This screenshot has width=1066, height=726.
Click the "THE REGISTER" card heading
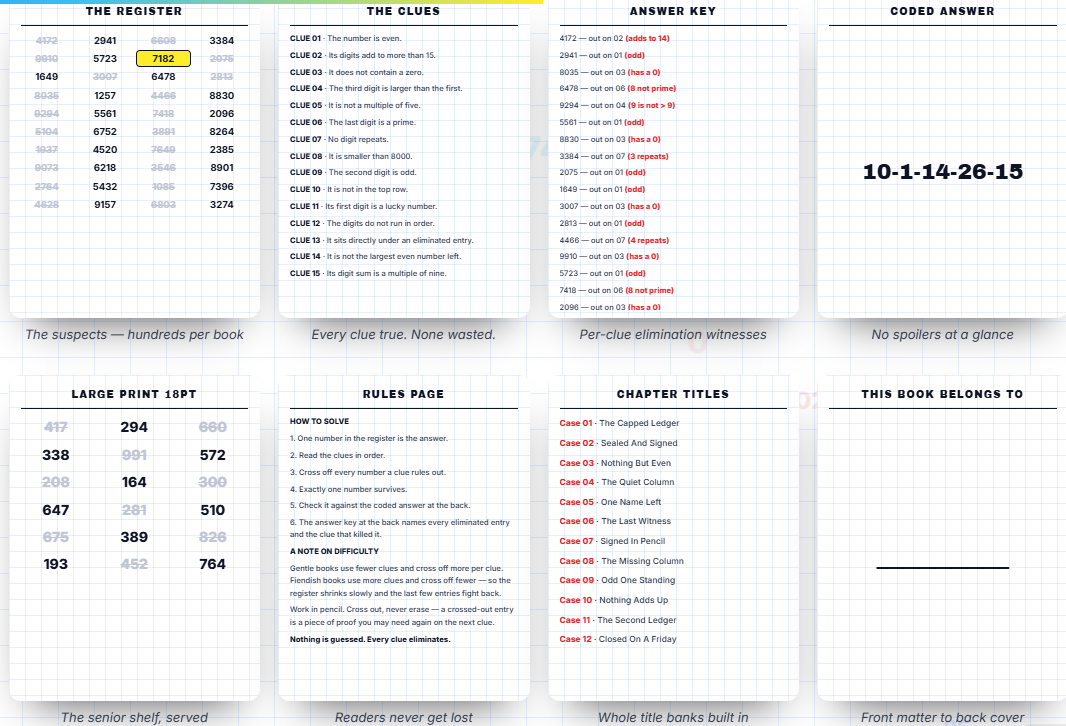point(134,12)
